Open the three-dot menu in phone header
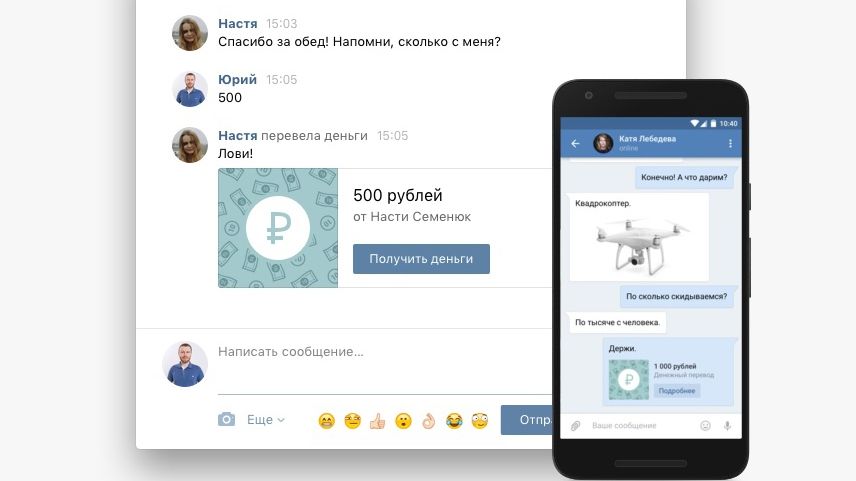Viewport: 856px width, 481px height. pyautogui.click(x=730, y=144)
